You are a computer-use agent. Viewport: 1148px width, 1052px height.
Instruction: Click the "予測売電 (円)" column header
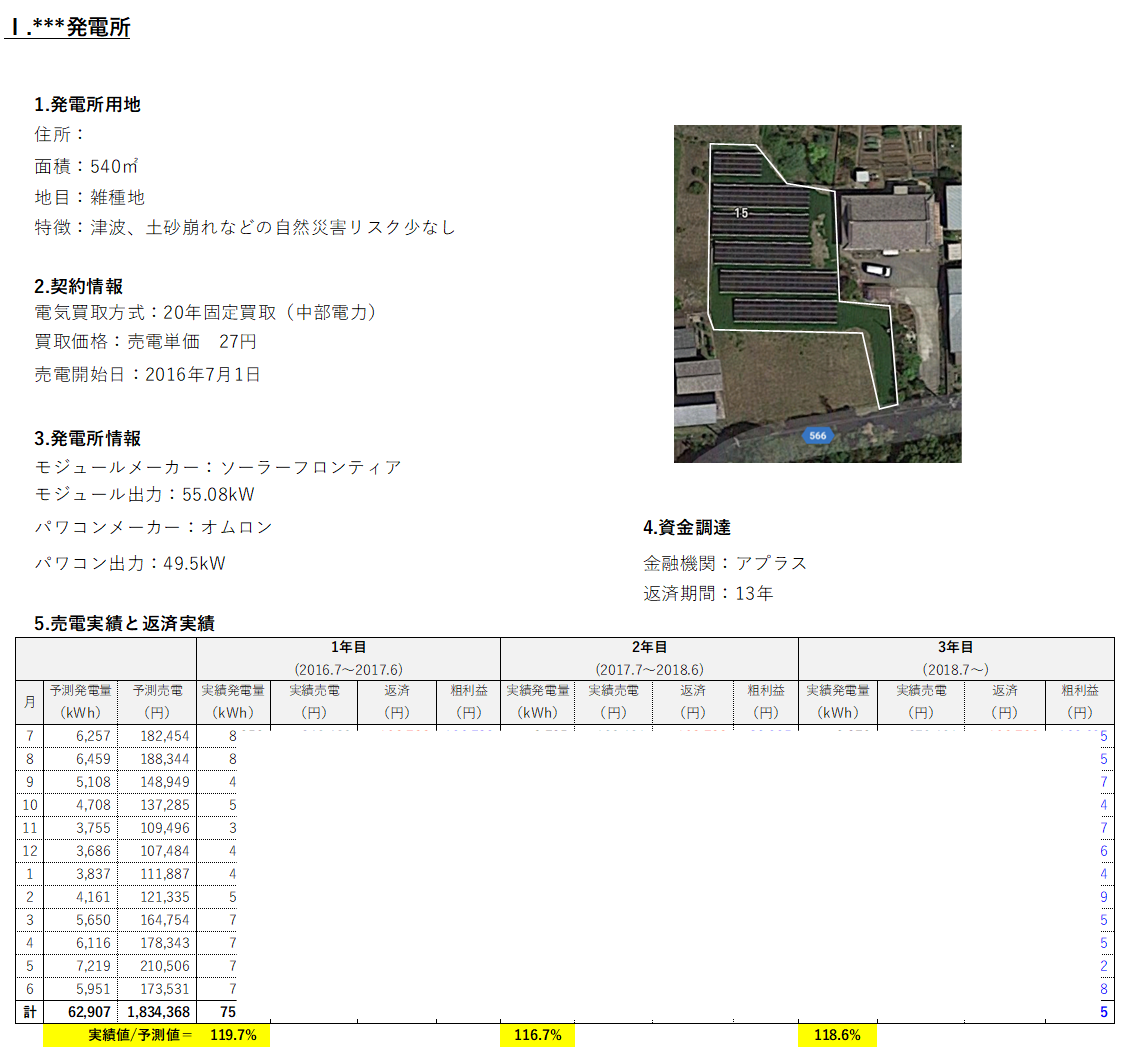click(157, 702)
